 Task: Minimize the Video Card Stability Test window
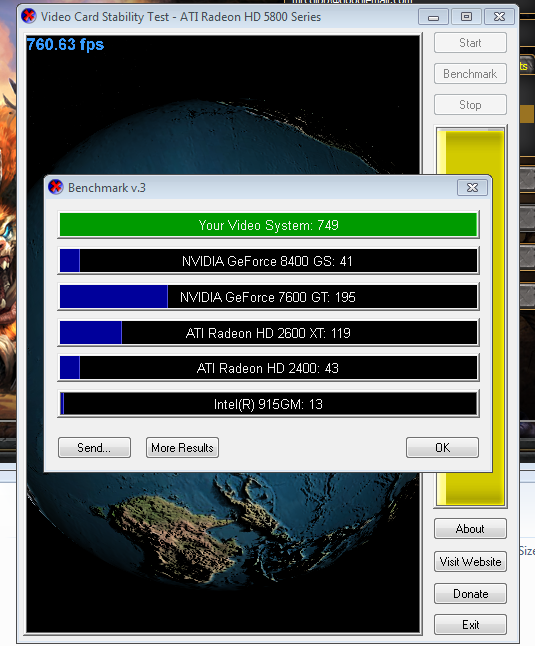pyautogui.click(x=433, y=17)
